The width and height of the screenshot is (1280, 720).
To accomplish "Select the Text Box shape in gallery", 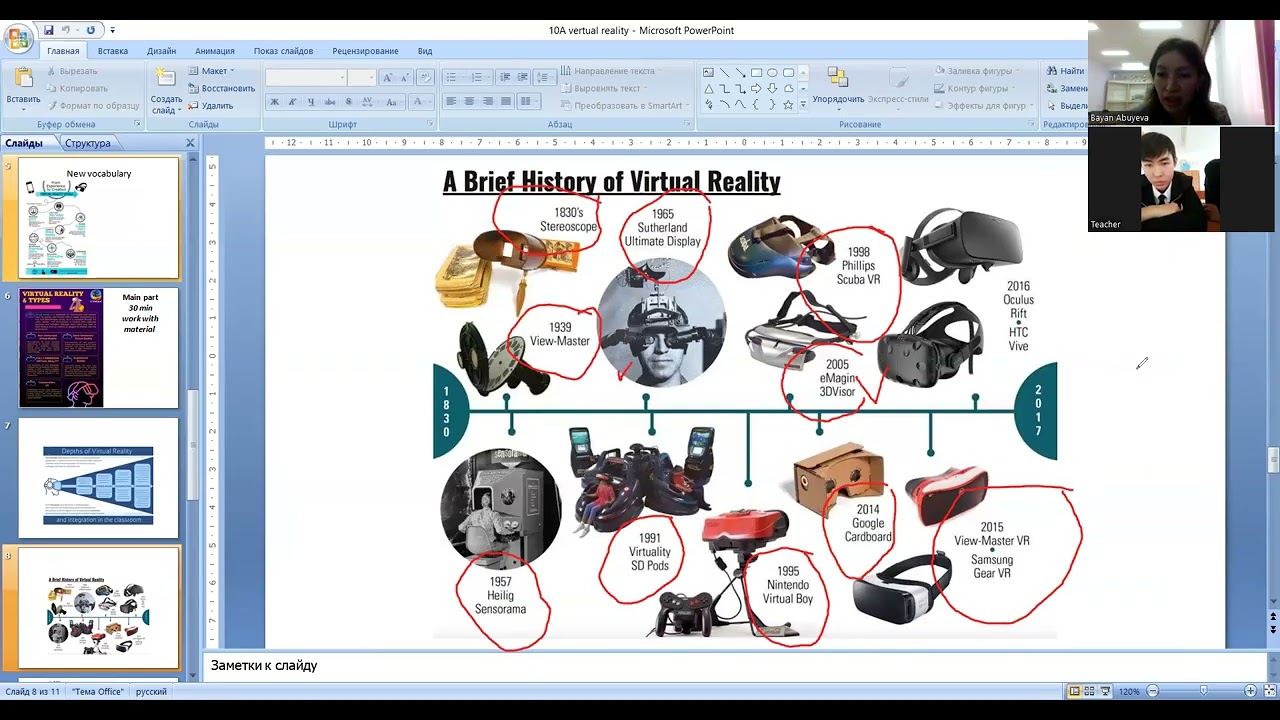I will point(708,72).
